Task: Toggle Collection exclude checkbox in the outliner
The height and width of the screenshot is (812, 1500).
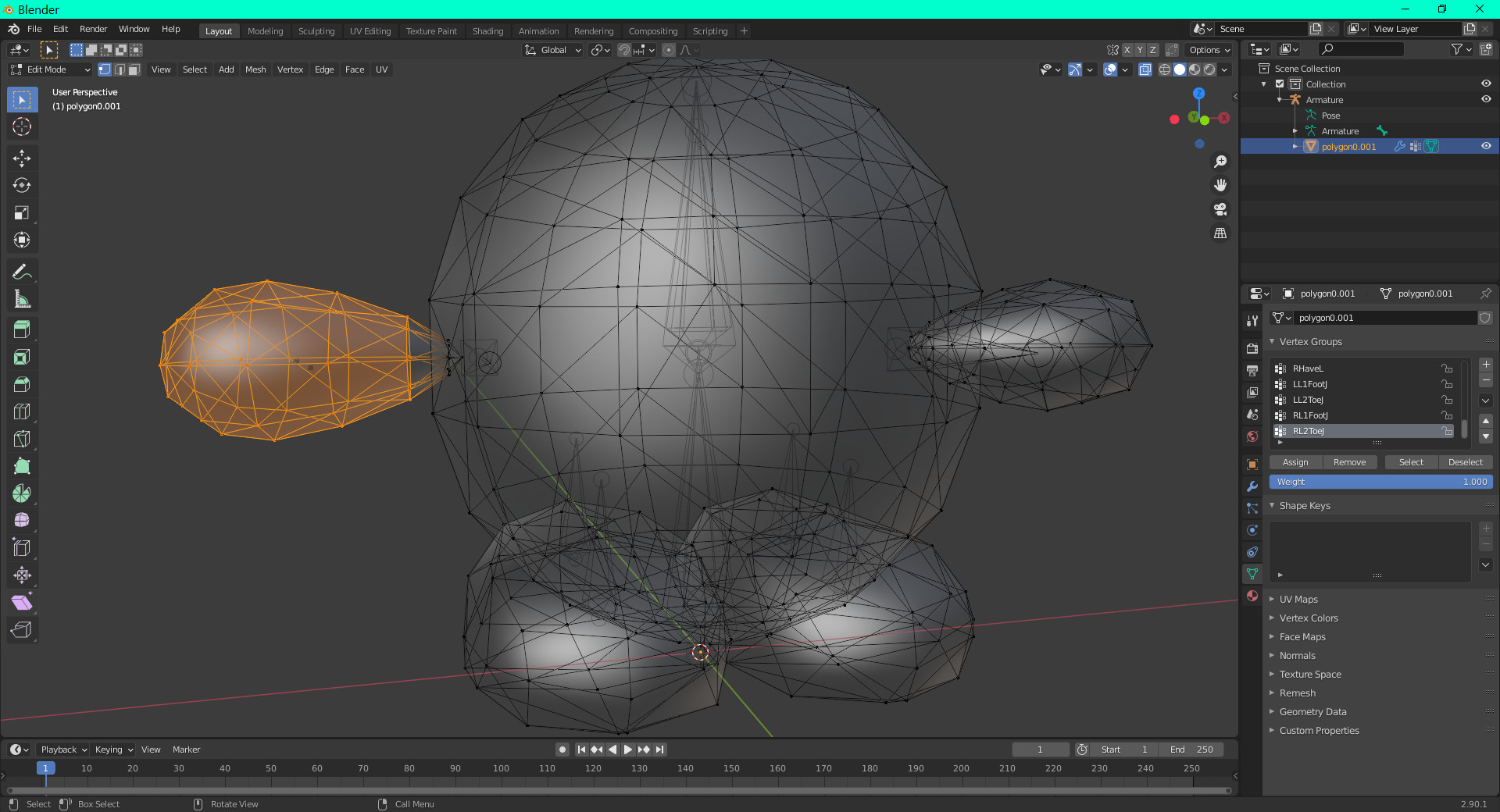Action: pyautogui.click(x=1280, y=84)
